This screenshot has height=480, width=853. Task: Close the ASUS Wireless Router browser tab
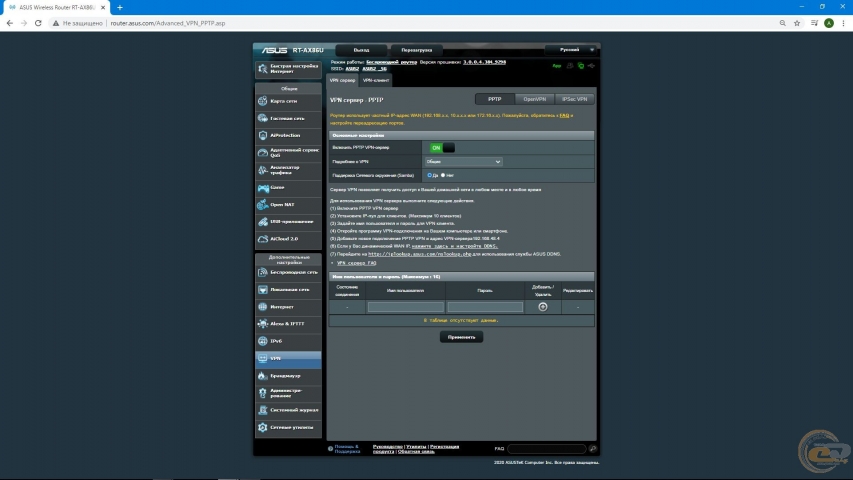[103, 8]
